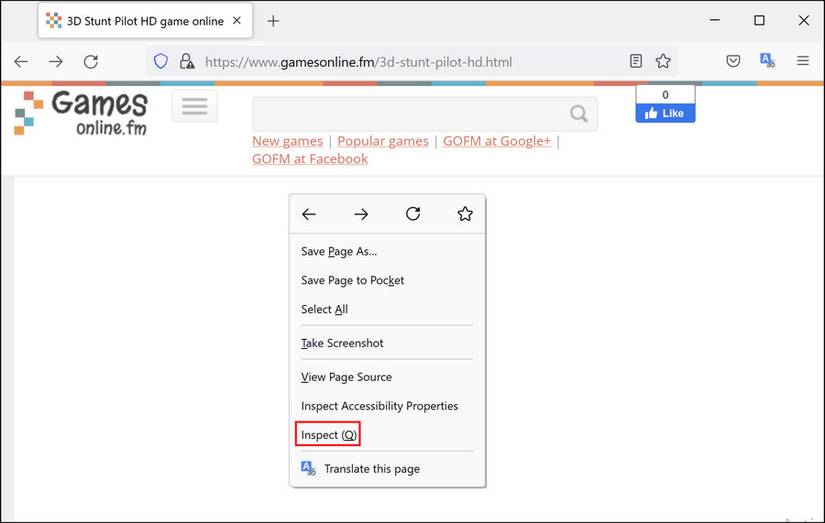The width and height of the screenshot is (825, 523).
Task: Click the padlock site information icon
Action: coord(187,62)
